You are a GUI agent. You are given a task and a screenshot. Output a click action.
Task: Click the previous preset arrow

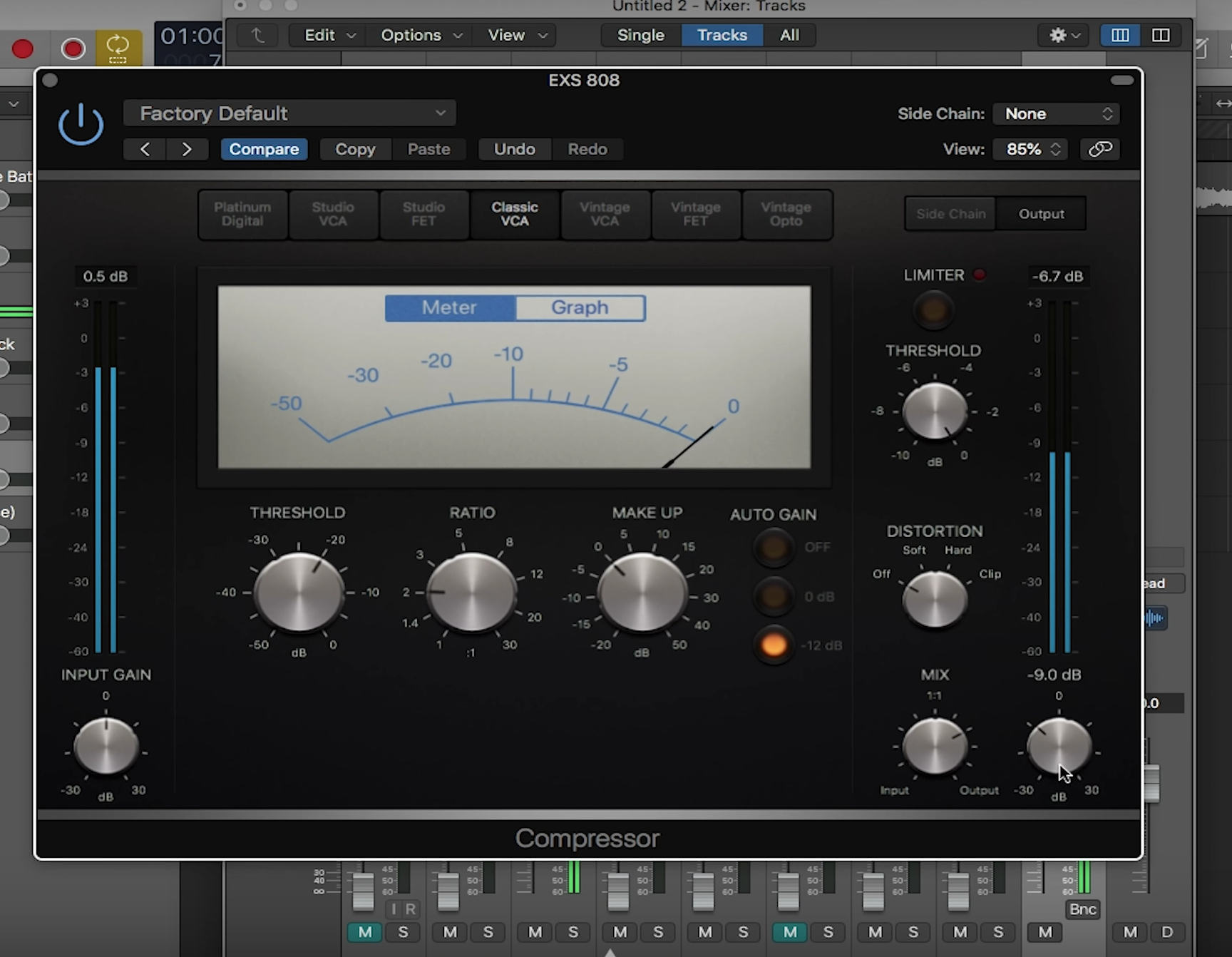(x=144, y=149)
